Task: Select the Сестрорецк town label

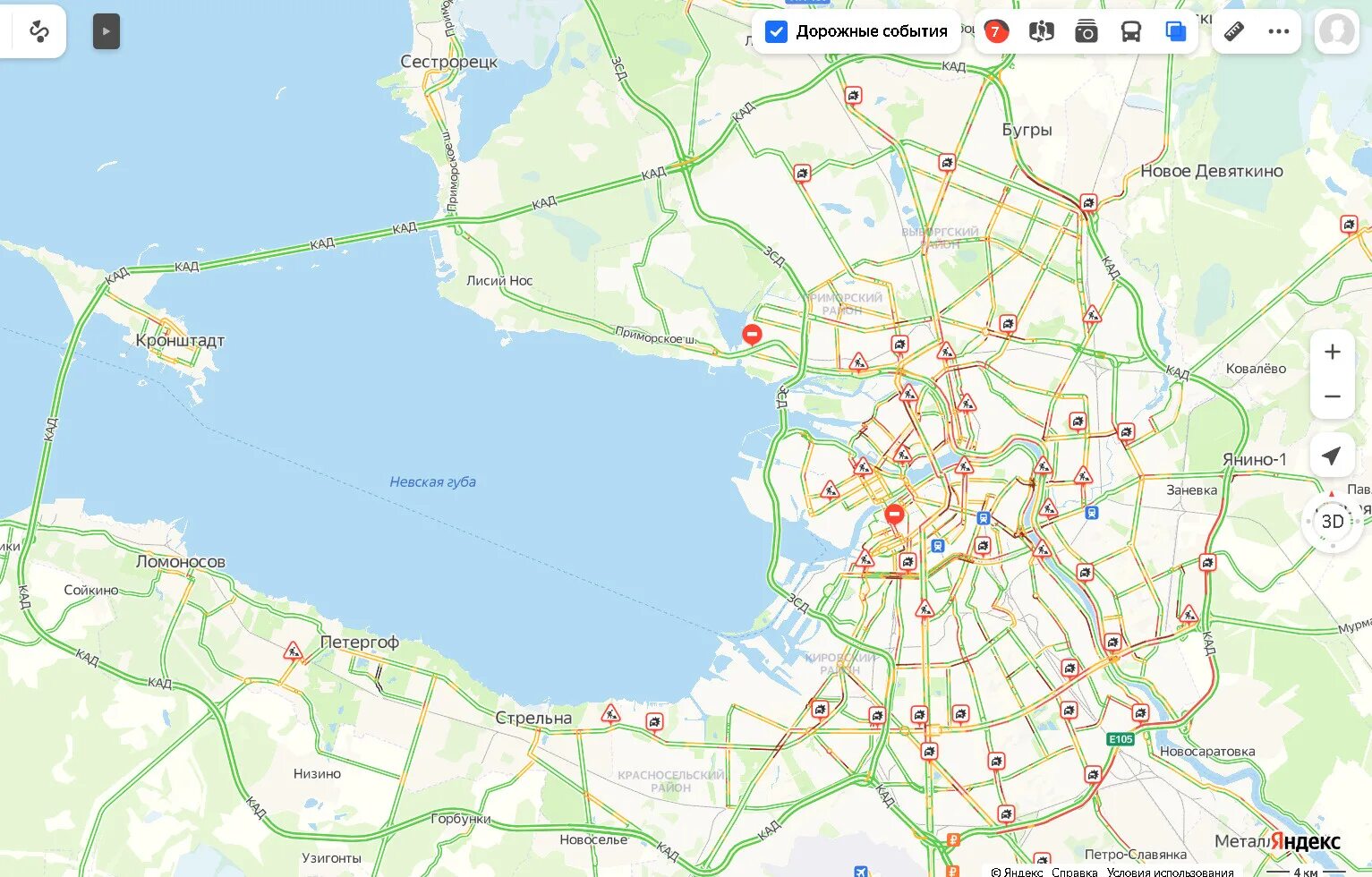Action: (x=448, y=62)
